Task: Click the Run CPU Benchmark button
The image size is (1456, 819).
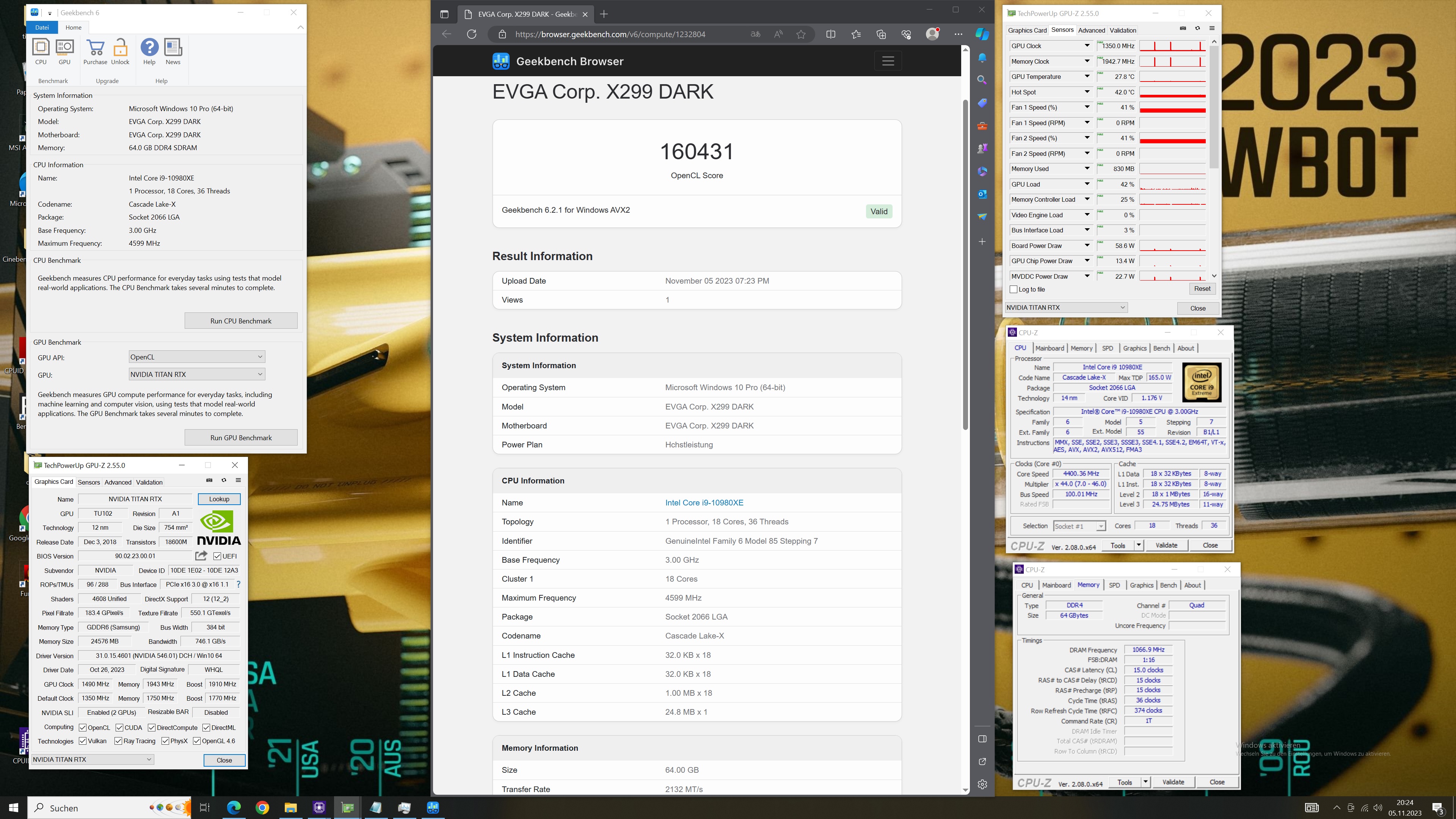Action: coord(241,321)
